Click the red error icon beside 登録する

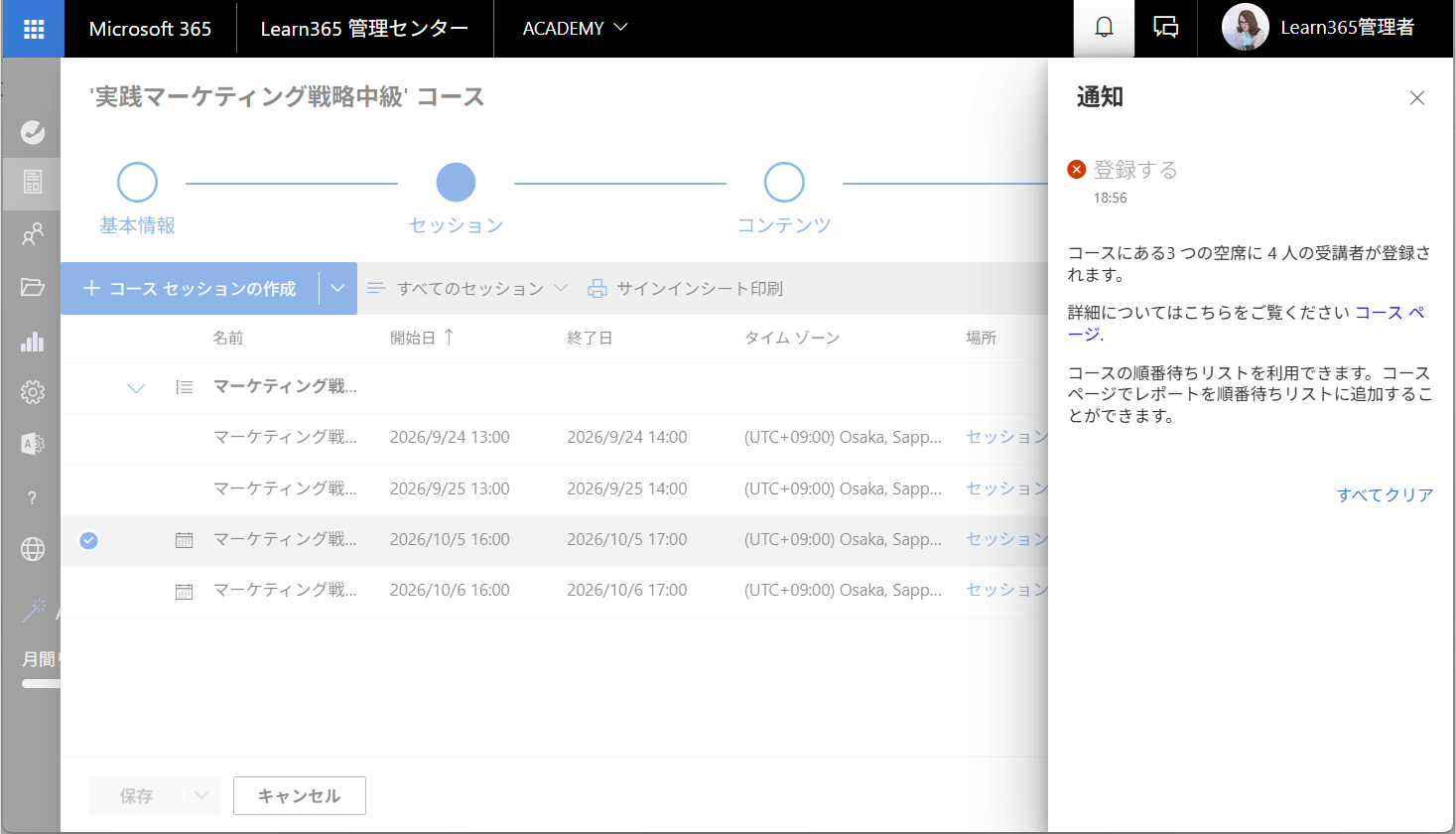tap(1077, 170)
